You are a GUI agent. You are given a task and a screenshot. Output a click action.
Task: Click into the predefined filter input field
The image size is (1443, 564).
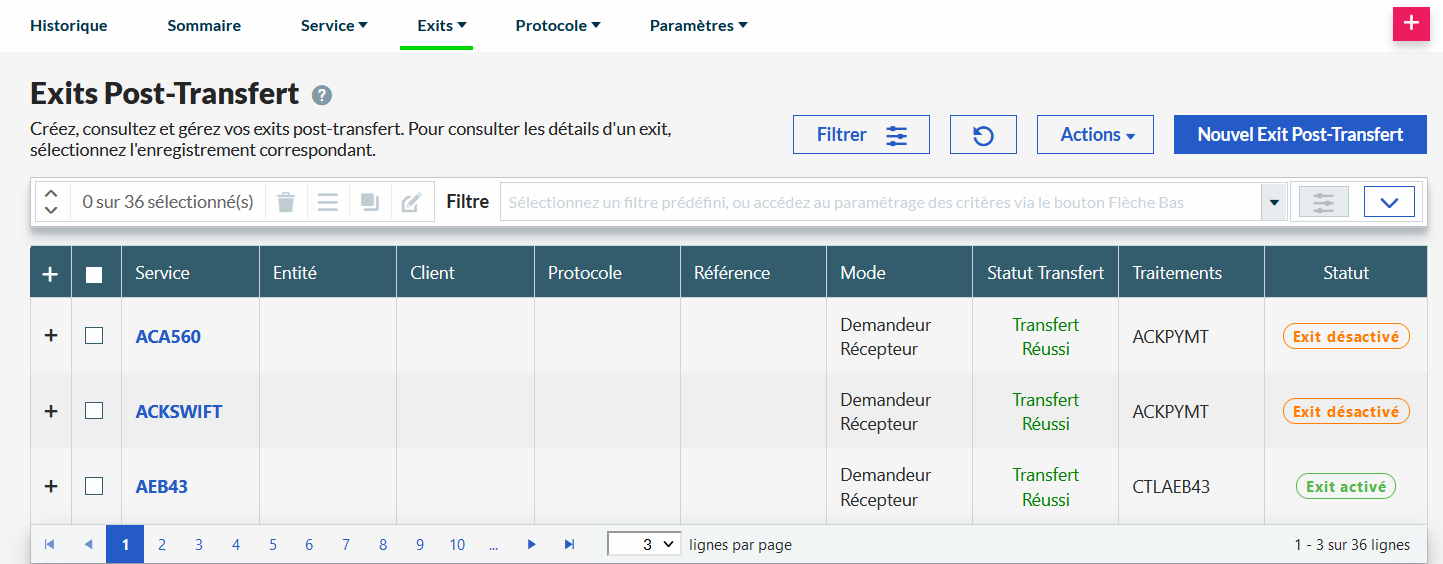click(880, 202)
